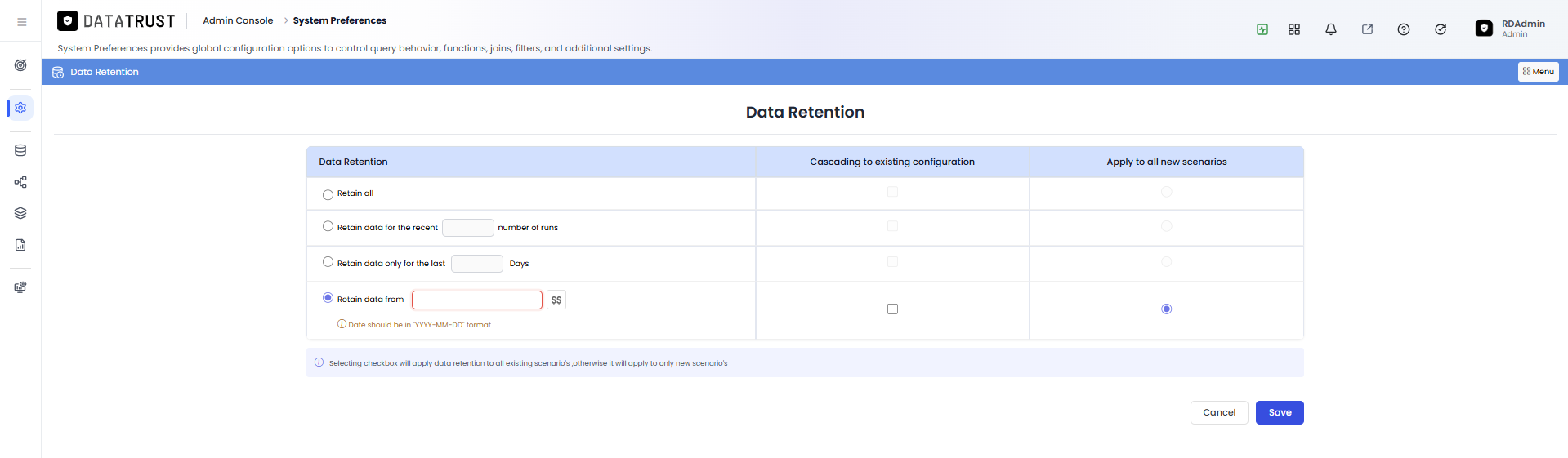Open the layers stack sidebar icon

pyautogui.click(x=20, y=213)
